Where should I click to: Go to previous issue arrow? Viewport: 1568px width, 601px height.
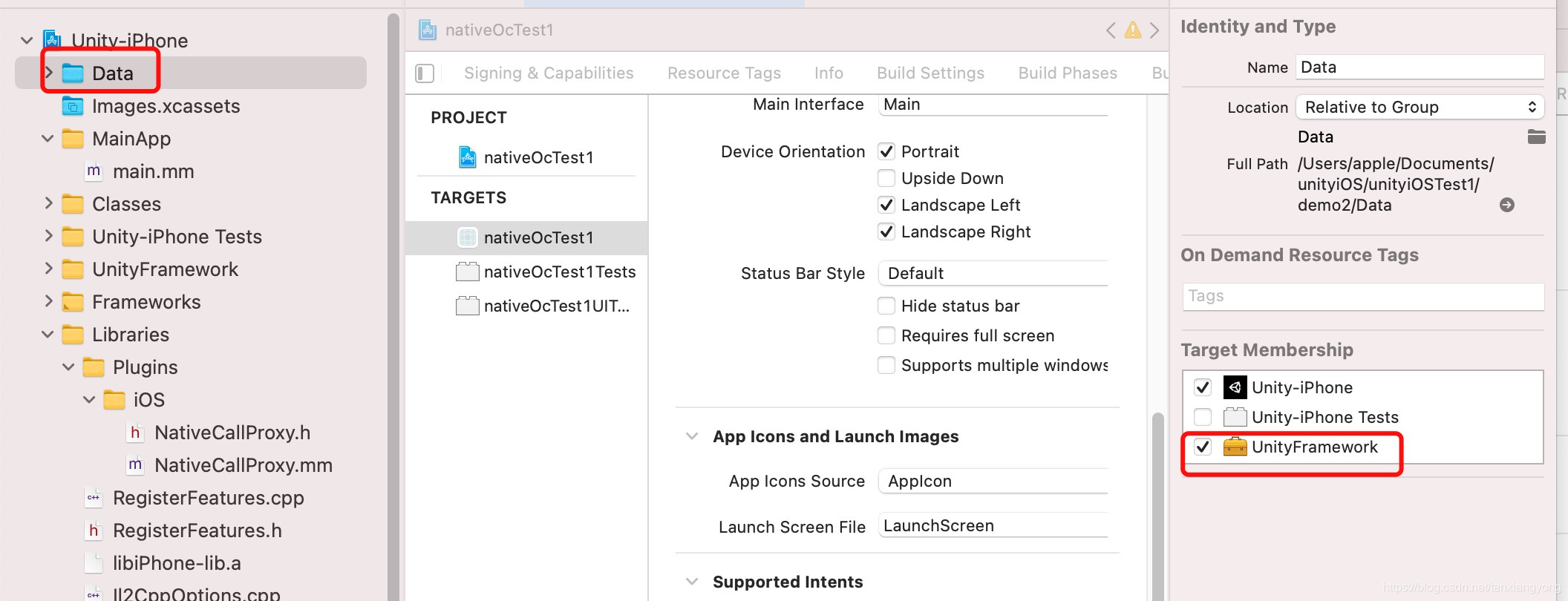1111,30
